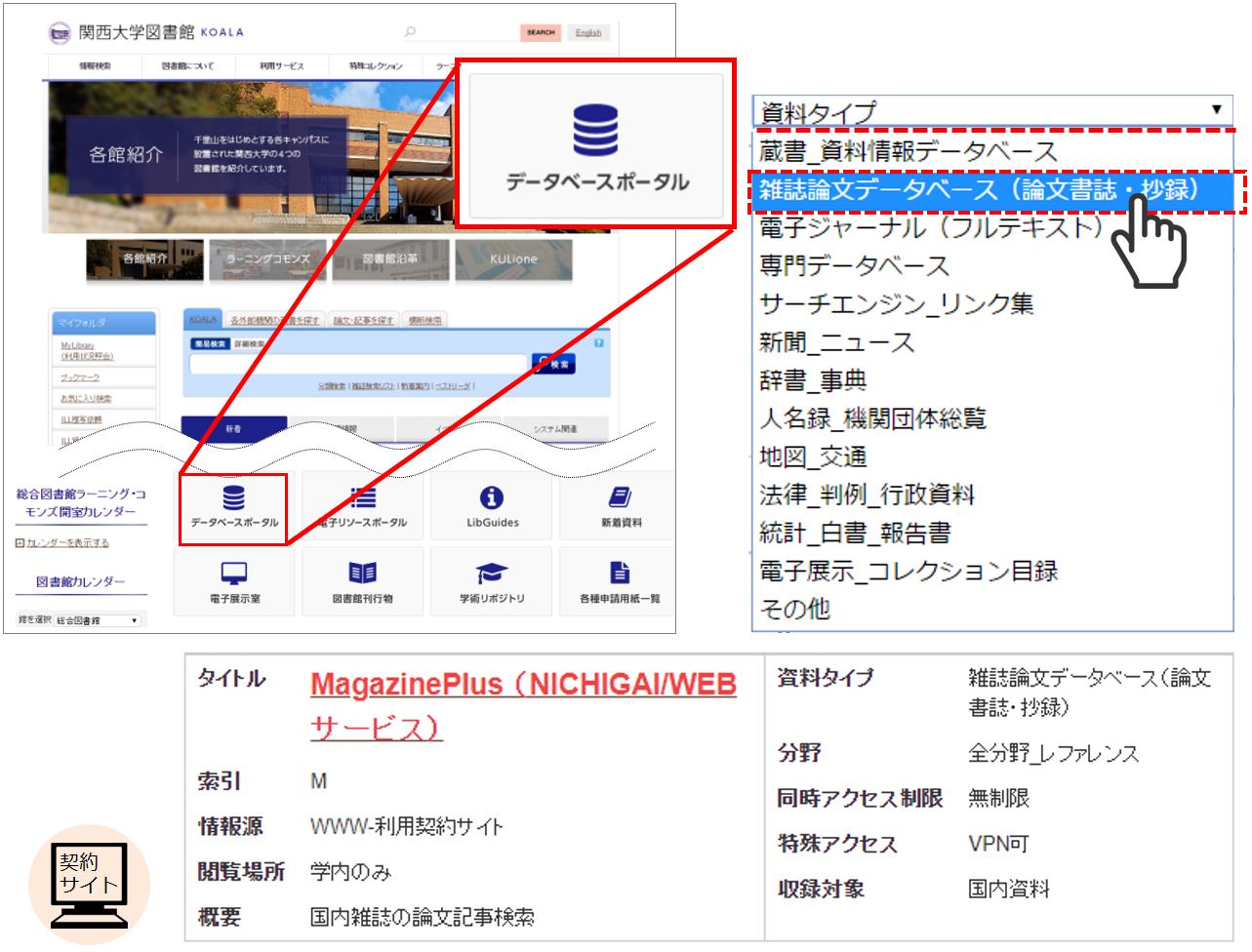Viewport: 1252px width, 952px height.
Task: Click the 国内雑誌の論文記事検索 description text
Action: (x=423, y=917)
